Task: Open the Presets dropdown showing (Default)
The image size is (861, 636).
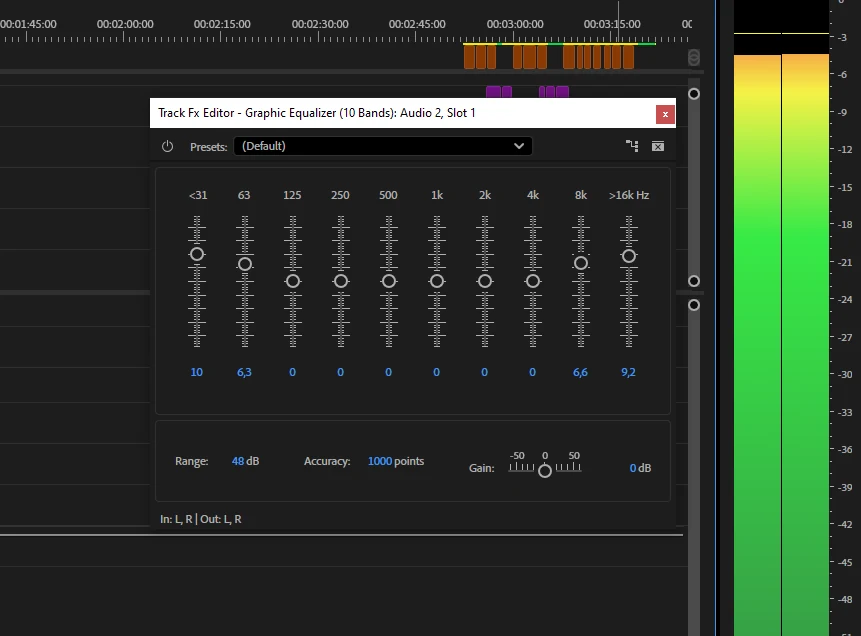Action: [x=383, y=146]
